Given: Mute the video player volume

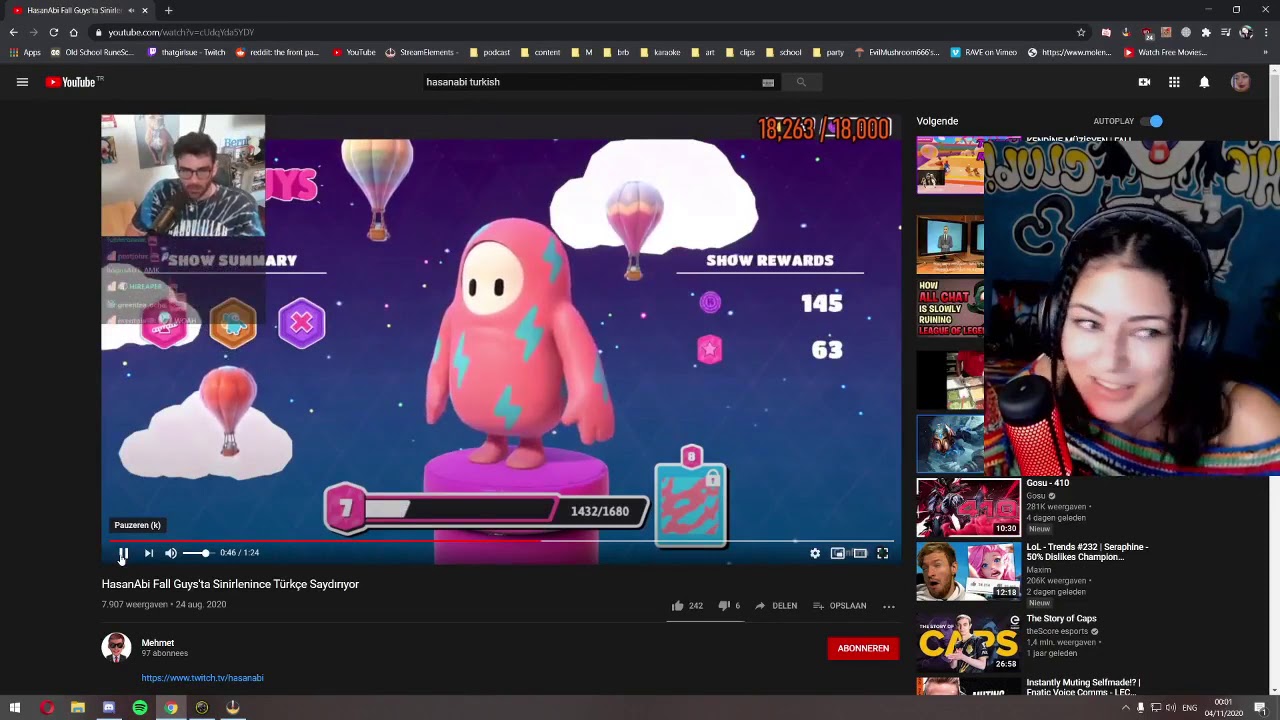Looking at the screenshot, I should 171,553.
